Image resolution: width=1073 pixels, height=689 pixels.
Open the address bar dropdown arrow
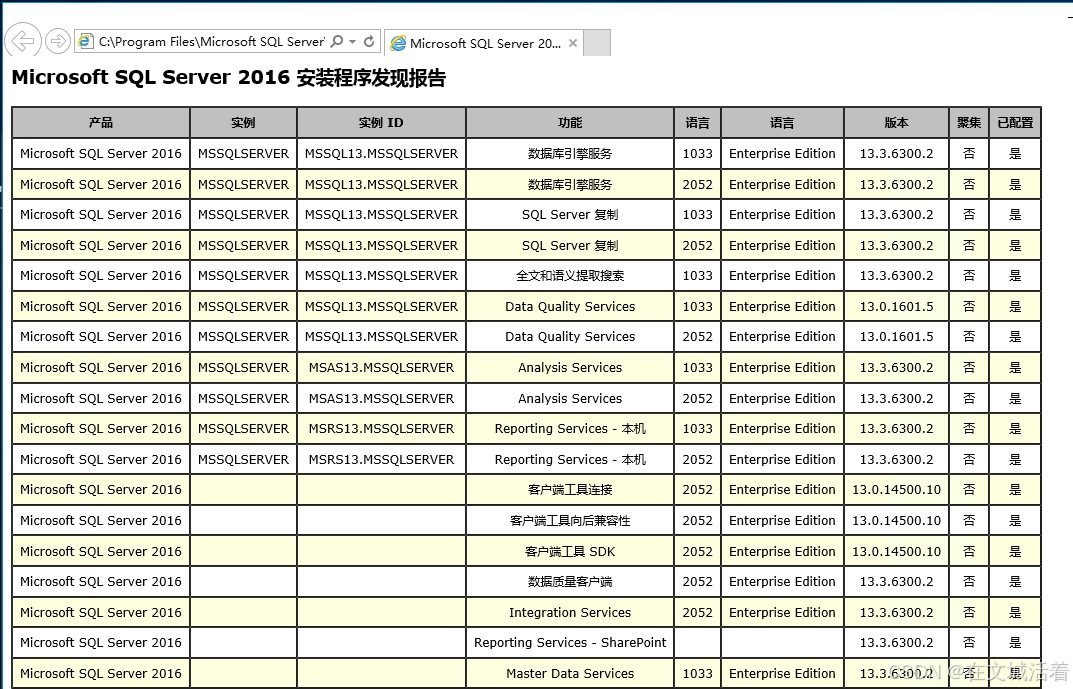[x=352, y=42]
